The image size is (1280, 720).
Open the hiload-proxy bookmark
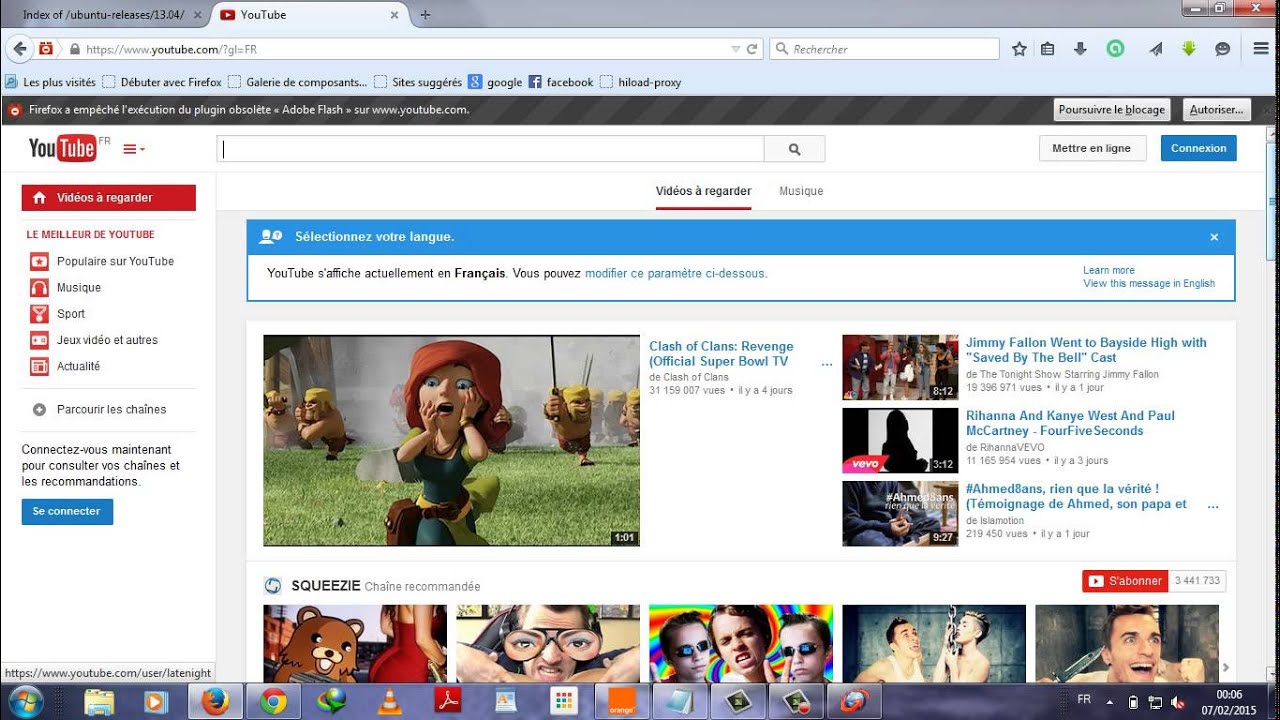640,82
